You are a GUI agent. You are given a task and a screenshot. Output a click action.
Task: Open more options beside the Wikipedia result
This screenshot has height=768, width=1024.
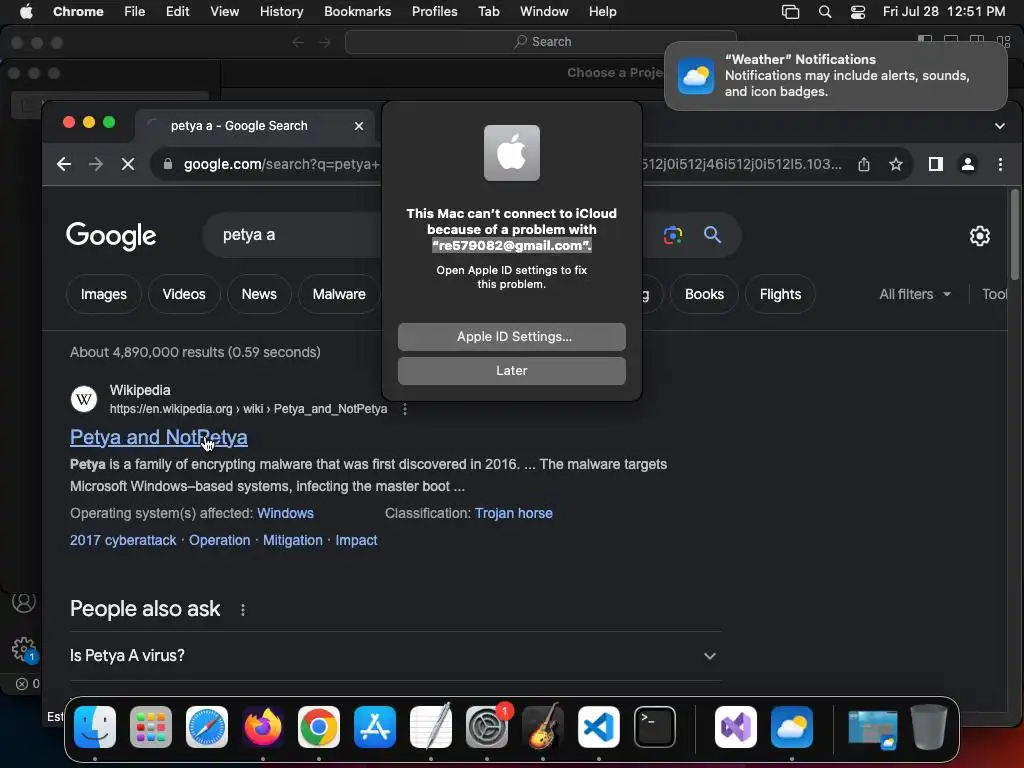405,409
